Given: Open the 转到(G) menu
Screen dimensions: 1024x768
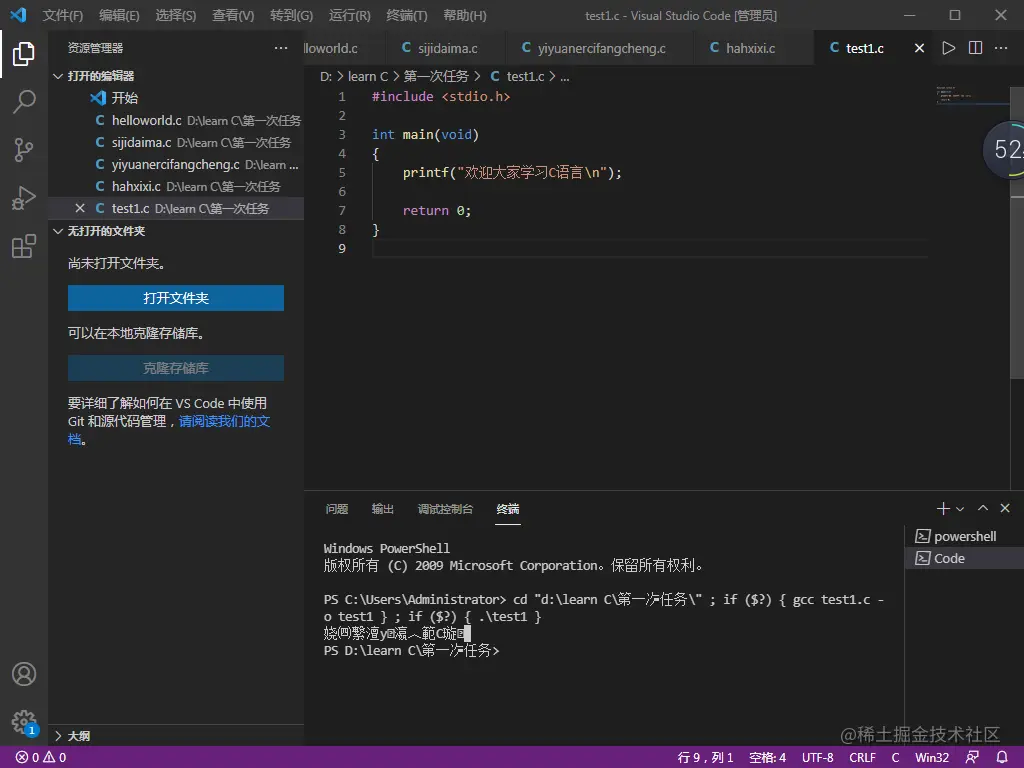Looking at the screenshot, I should (x=291, y=15).
